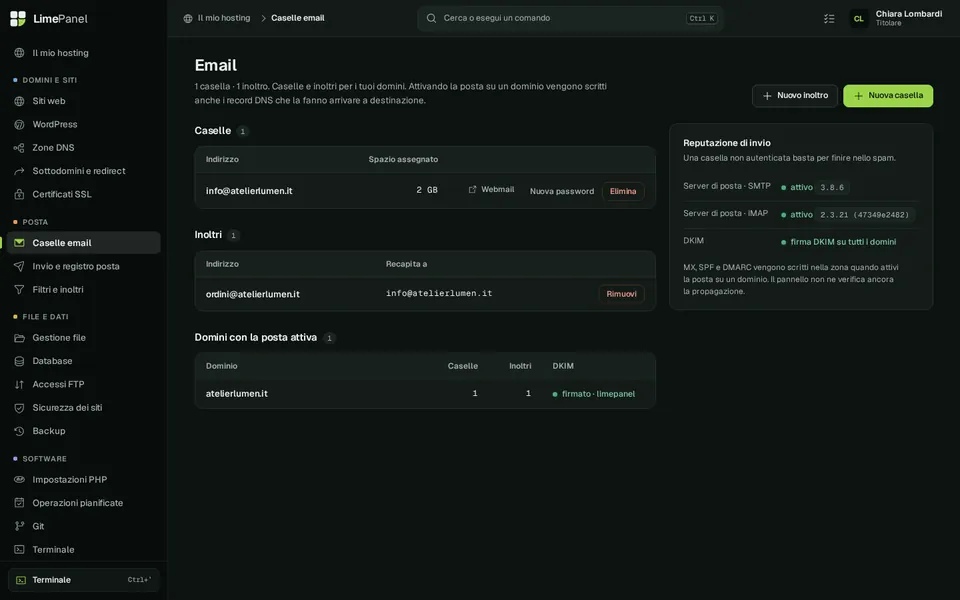This screenshot has width=960, height=600.
Task: Click the search magnifier icon
Action: point(431,18)
